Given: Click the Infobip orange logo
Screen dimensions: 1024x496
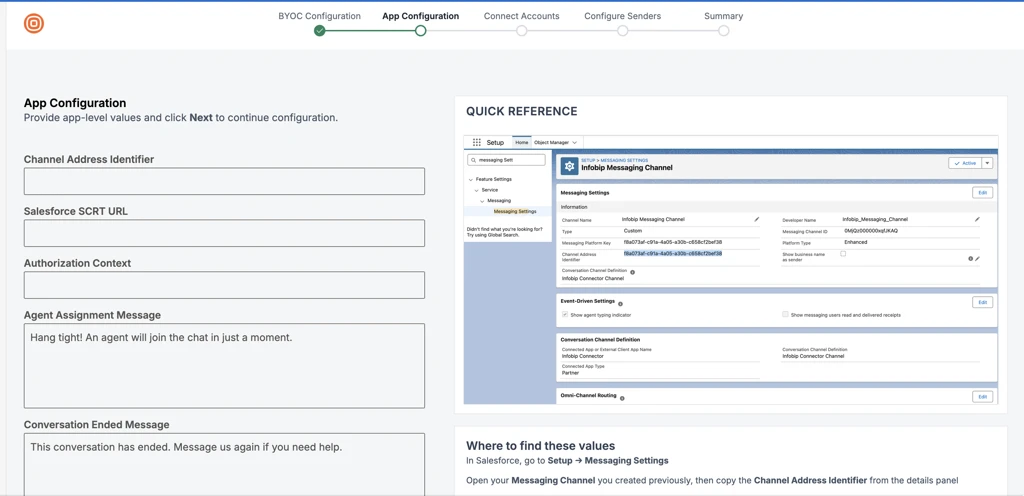Looking at the screenshot, I should click(34, 23).
